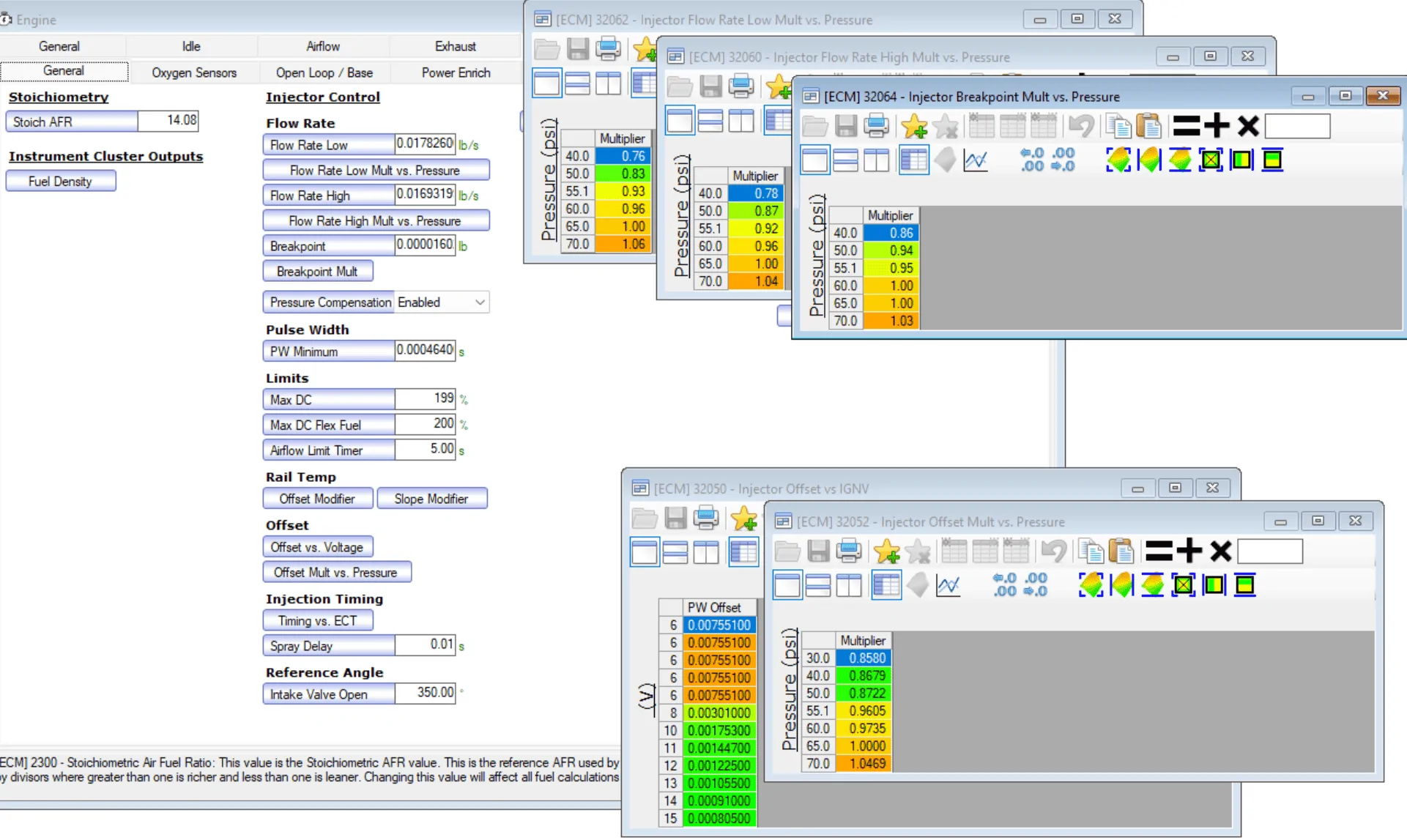
Task: Click value entry box in 32064 toolbar
Action: pos(1297,126)
